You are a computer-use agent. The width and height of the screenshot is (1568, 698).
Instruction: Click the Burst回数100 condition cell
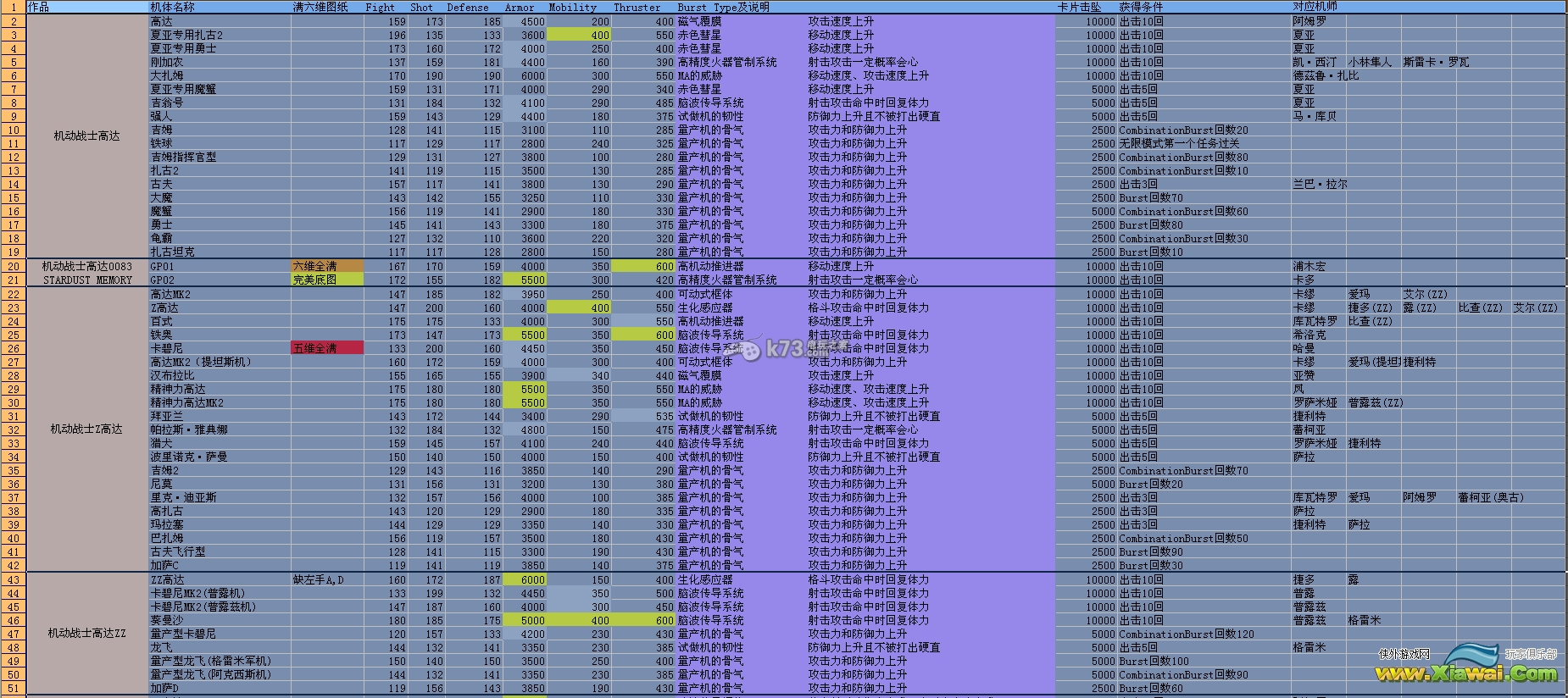click(x=1204, y=661)
